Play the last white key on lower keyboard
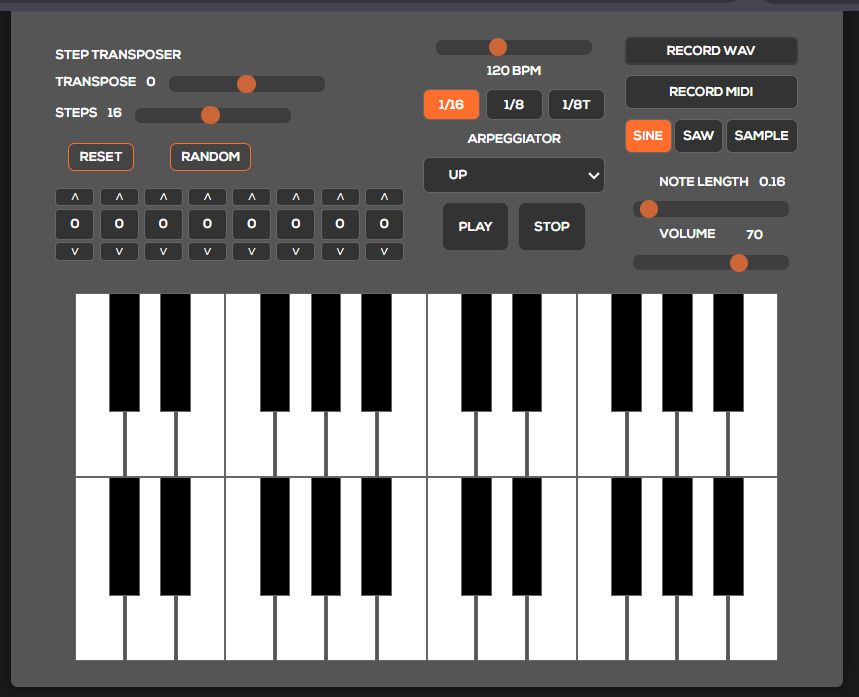 tap(754, 628)
